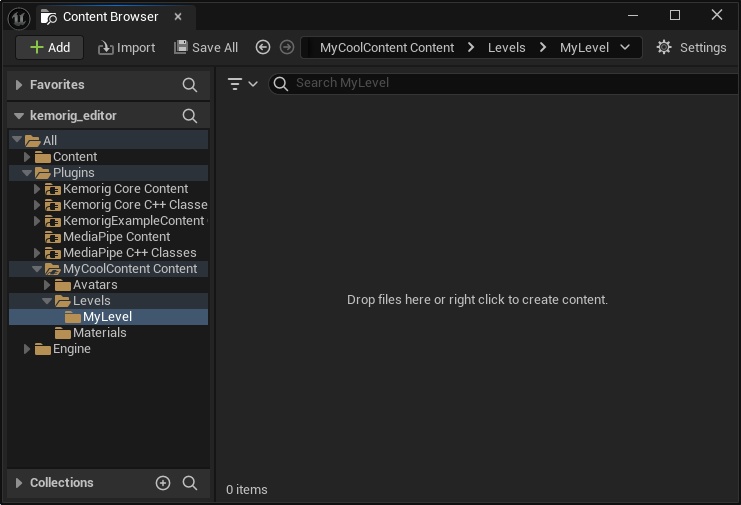Click the back navigation arrow icon
Screen dimensions: 741x505
263,47
